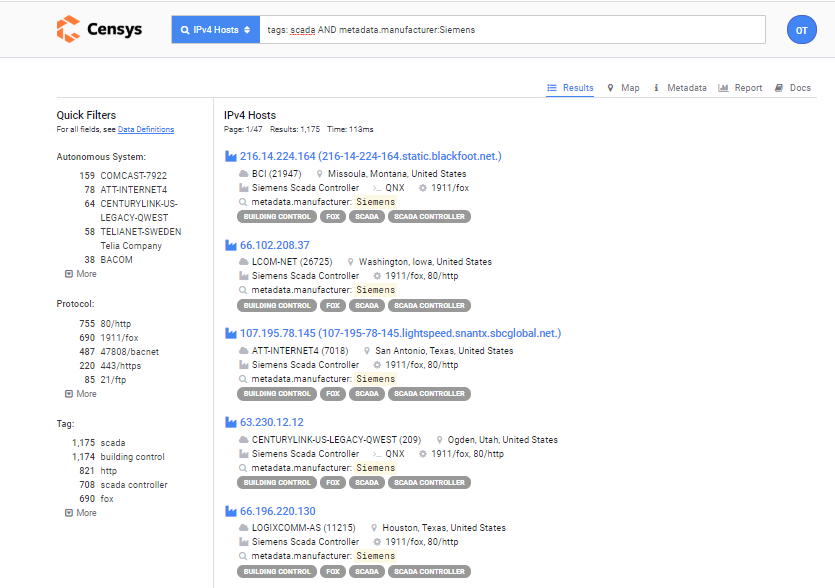
Task: Click the Censys logo
Action: tap(100, 29)
